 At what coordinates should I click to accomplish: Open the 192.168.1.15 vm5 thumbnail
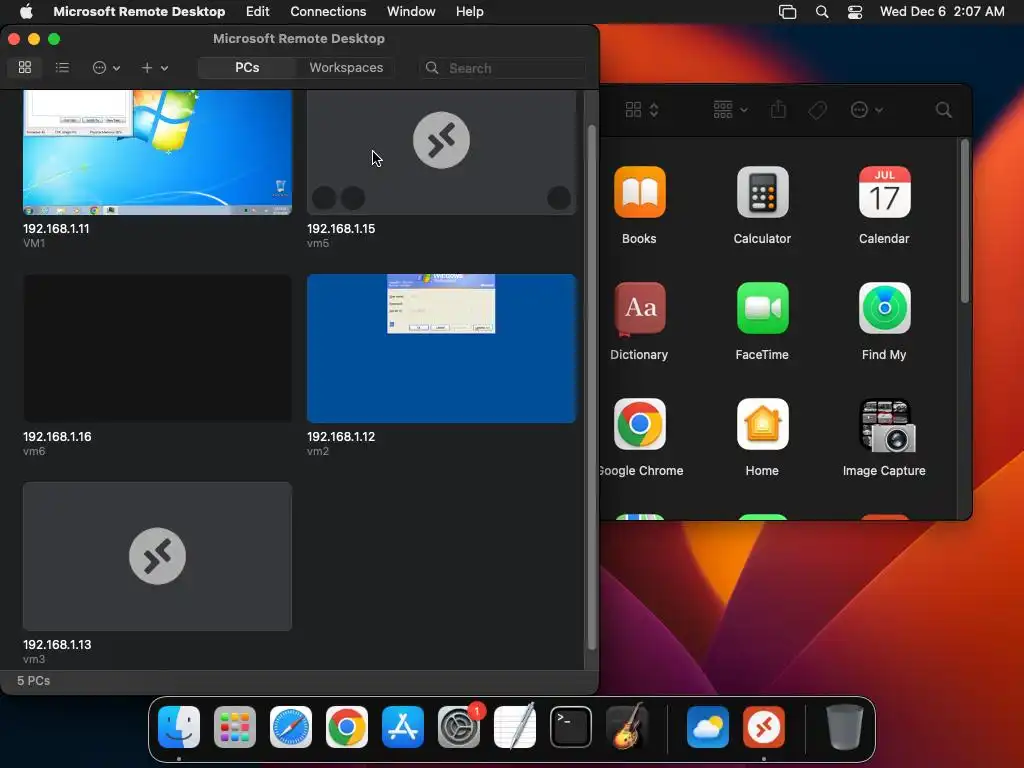(x=441, y=152)
